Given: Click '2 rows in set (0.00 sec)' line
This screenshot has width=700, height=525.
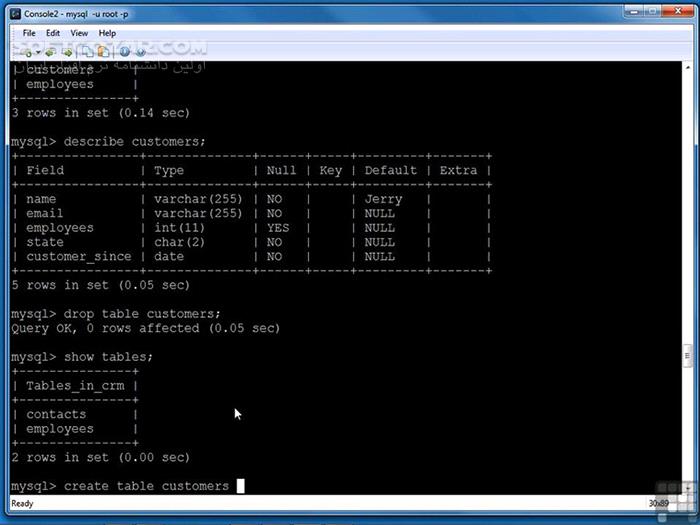Looking at the screenshot, I should 101,458.
